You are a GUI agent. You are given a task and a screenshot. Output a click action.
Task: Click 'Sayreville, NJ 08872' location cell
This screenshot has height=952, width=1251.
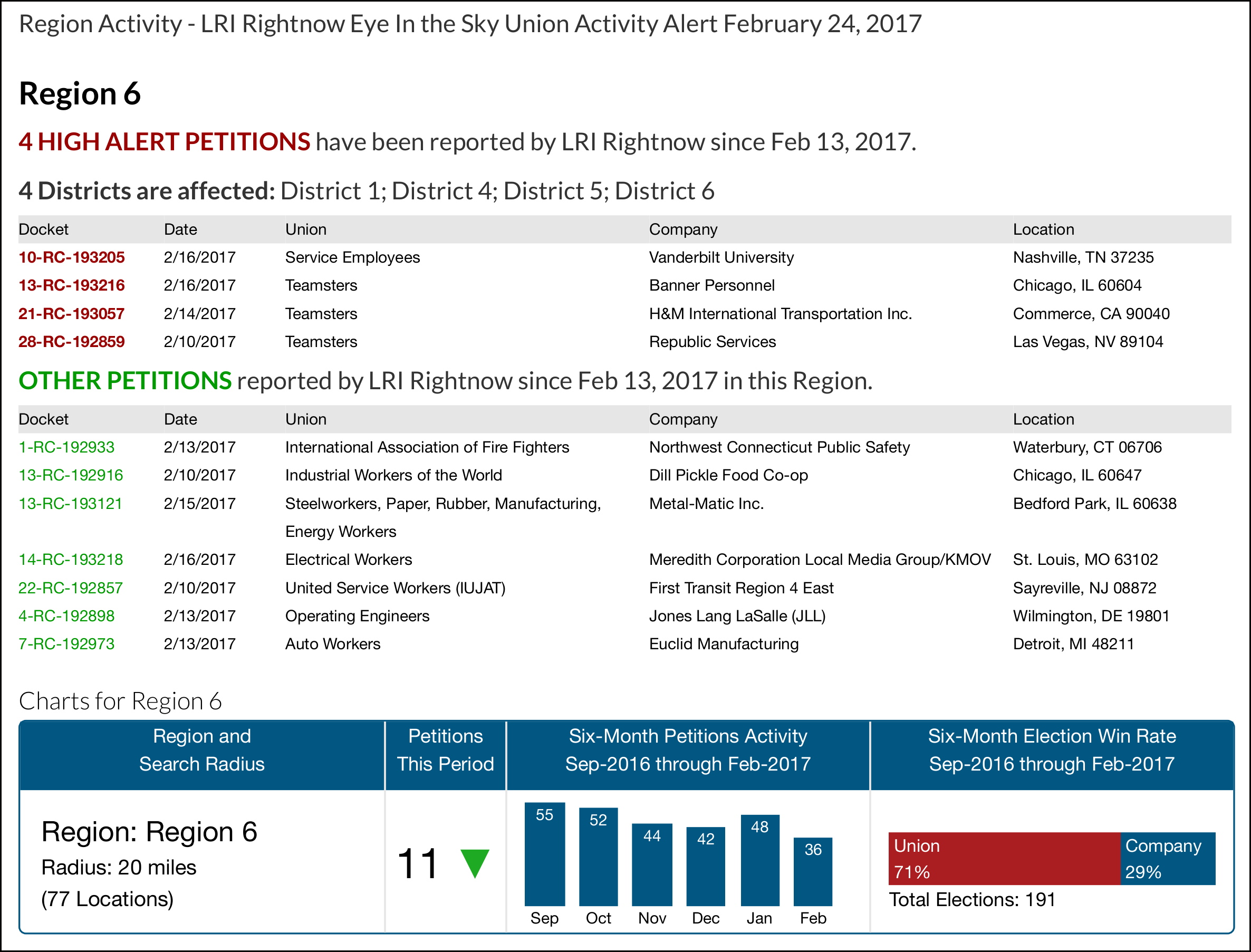point(1084,588)
